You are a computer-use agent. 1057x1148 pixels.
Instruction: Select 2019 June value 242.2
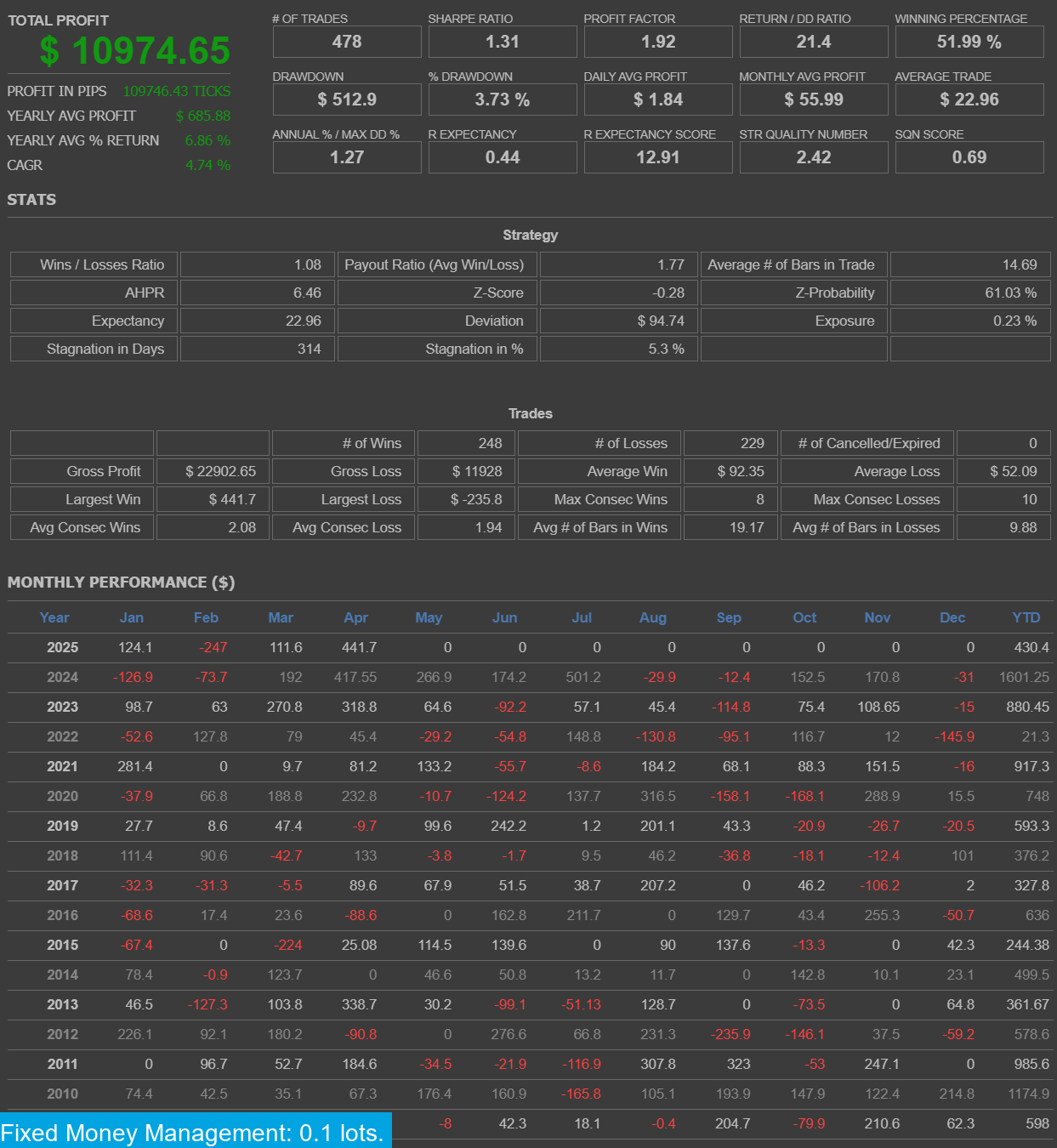coord(509,826)
